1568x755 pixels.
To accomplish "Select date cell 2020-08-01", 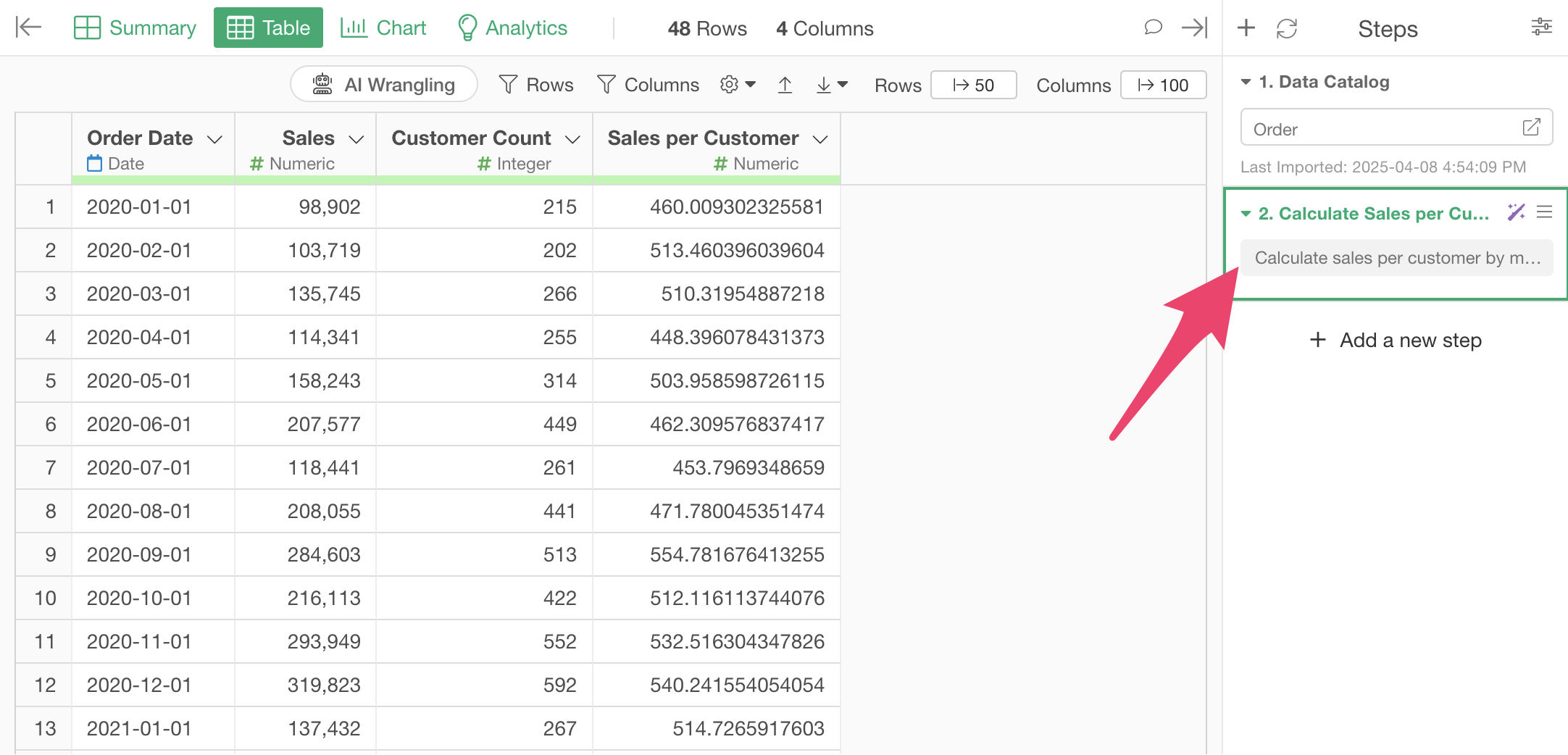I will coord(153,512).
